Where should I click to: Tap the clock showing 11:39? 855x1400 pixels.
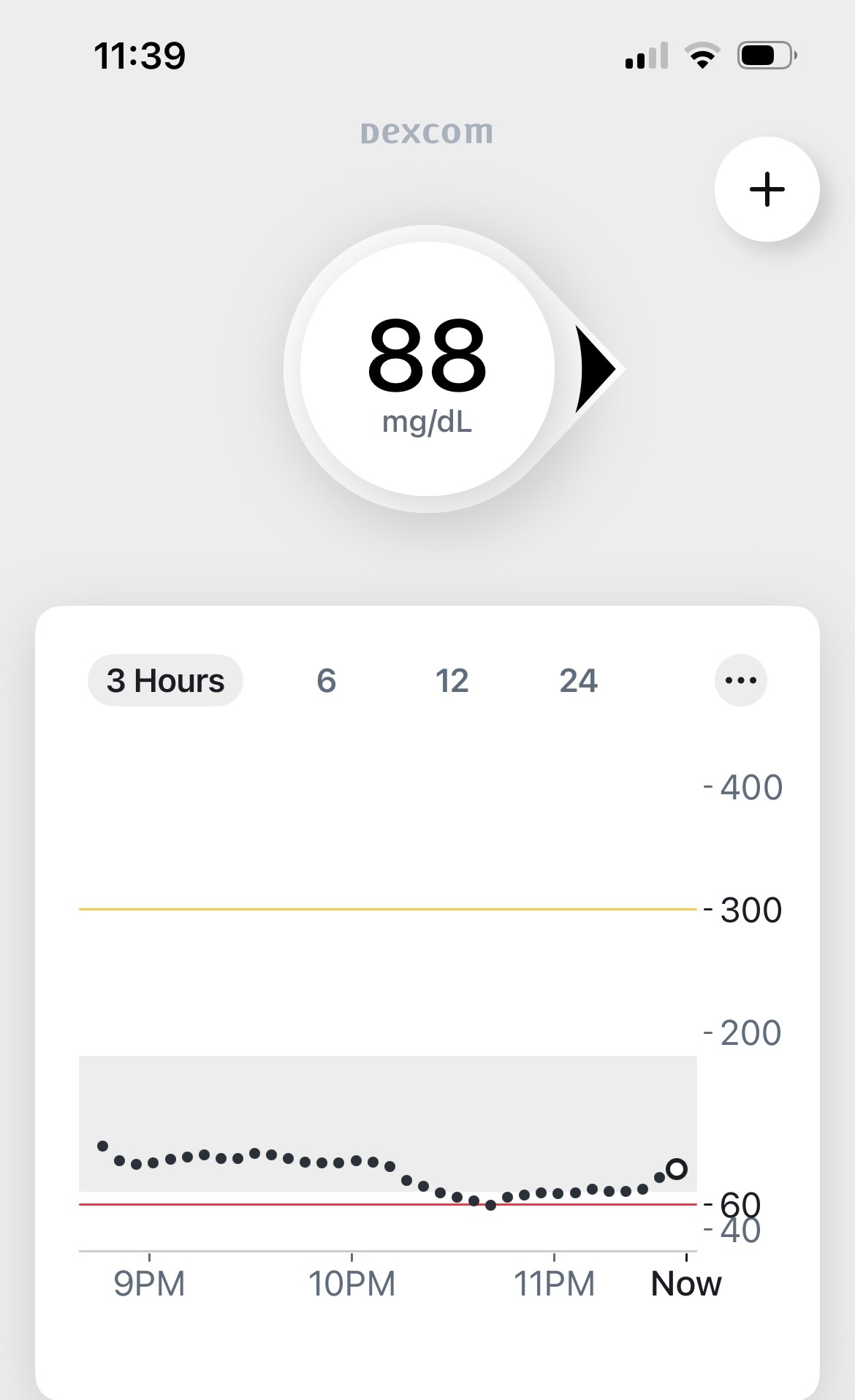click(x=140, y=56)
